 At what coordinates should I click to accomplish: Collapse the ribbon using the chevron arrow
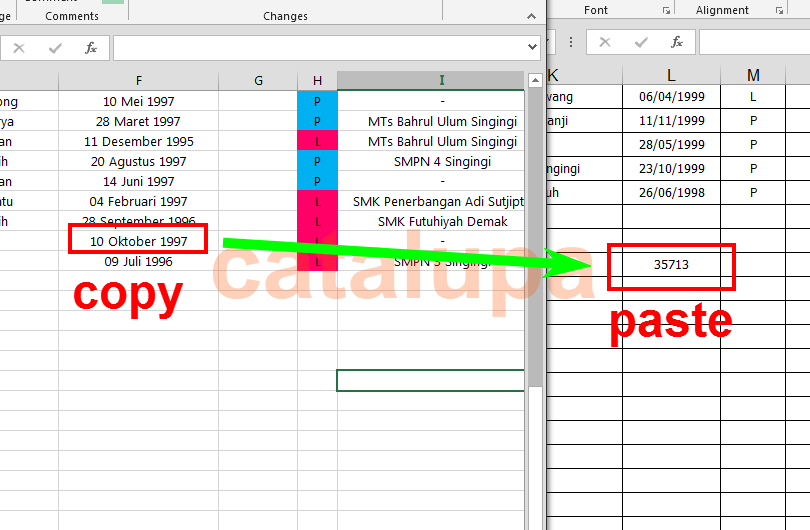(531, 17)
